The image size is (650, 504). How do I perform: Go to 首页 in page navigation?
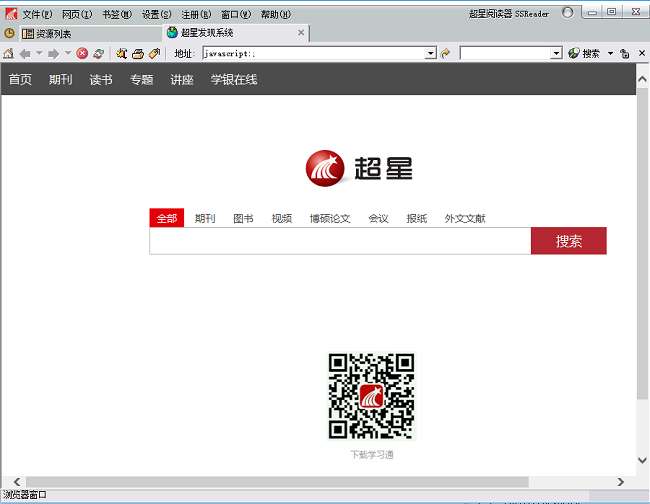coord(20,80)
